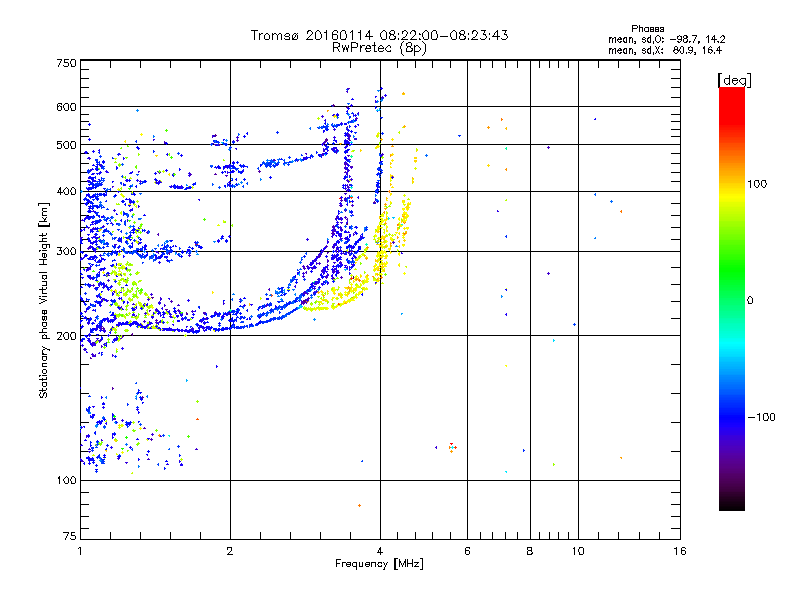800x600 pixels.
Task: Click the y-axis tick label "750"
Action: pos(66,63)
